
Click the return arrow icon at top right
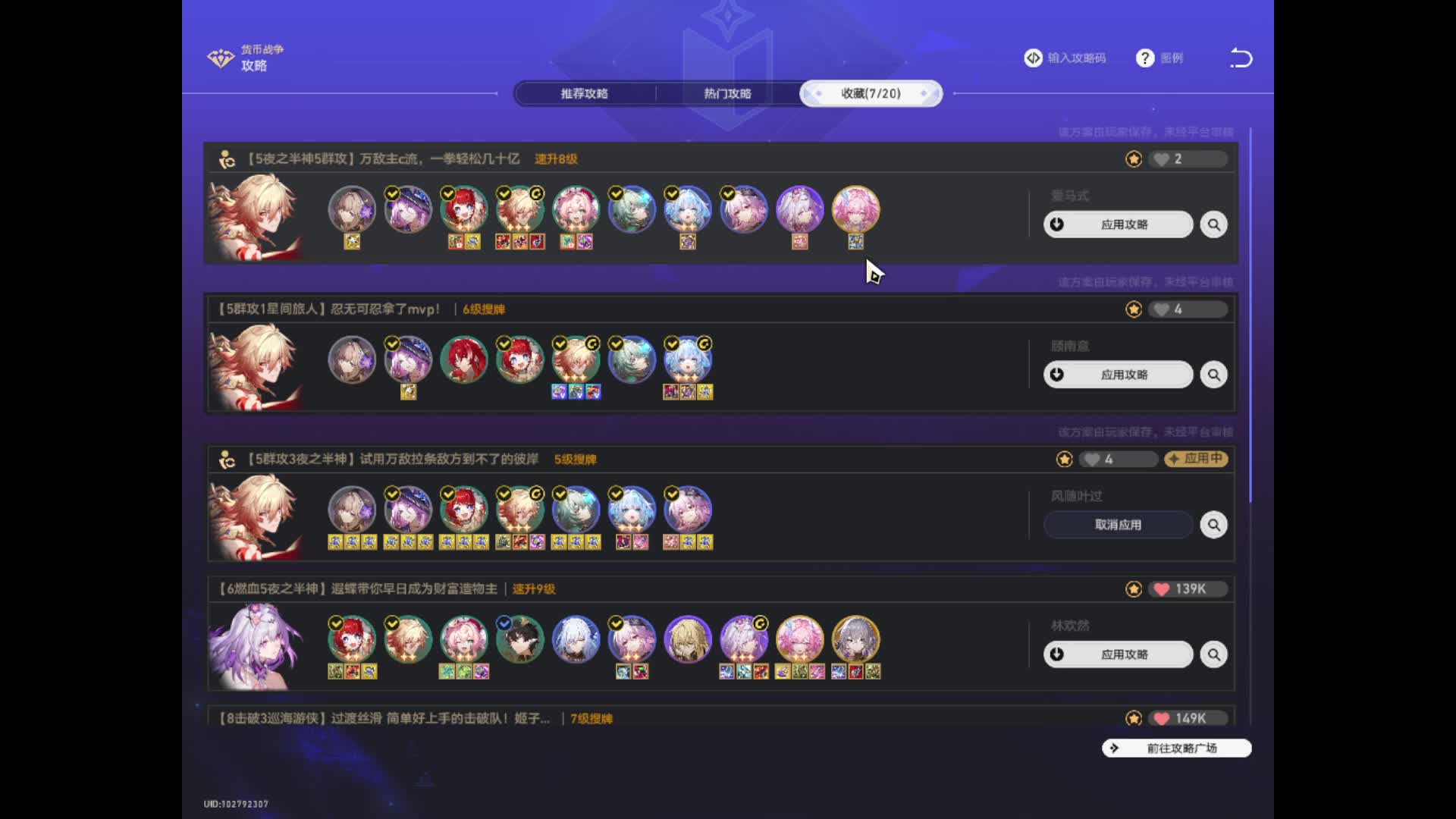[1241, 58]
